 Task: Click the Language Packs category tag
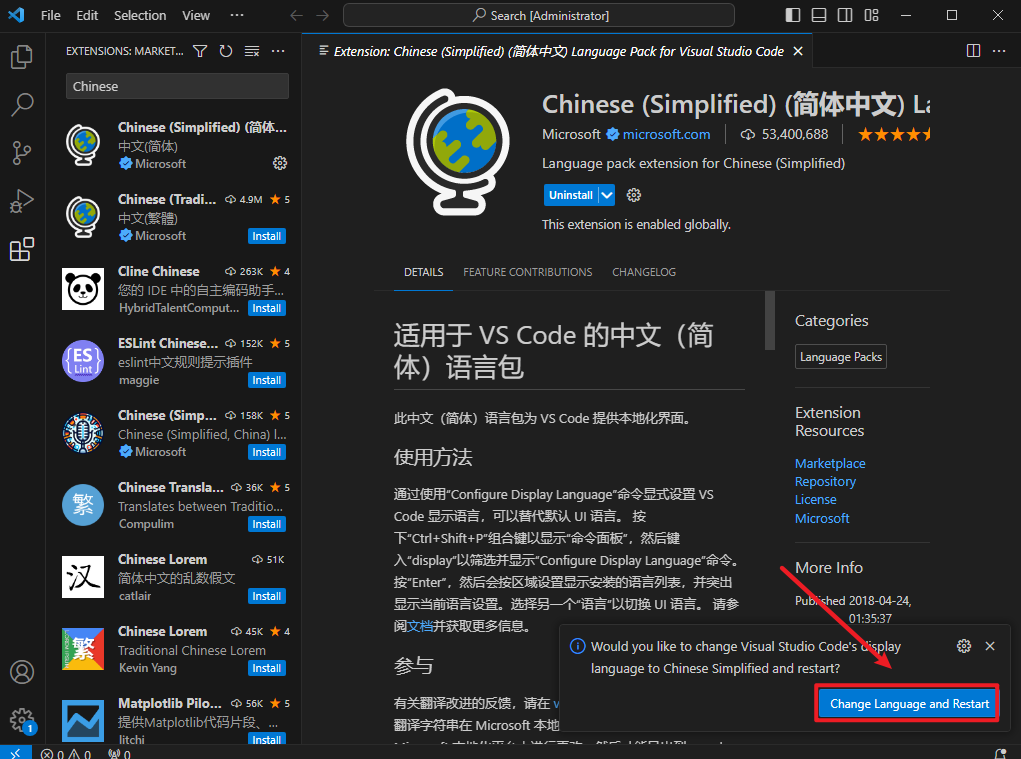(841, 357)
